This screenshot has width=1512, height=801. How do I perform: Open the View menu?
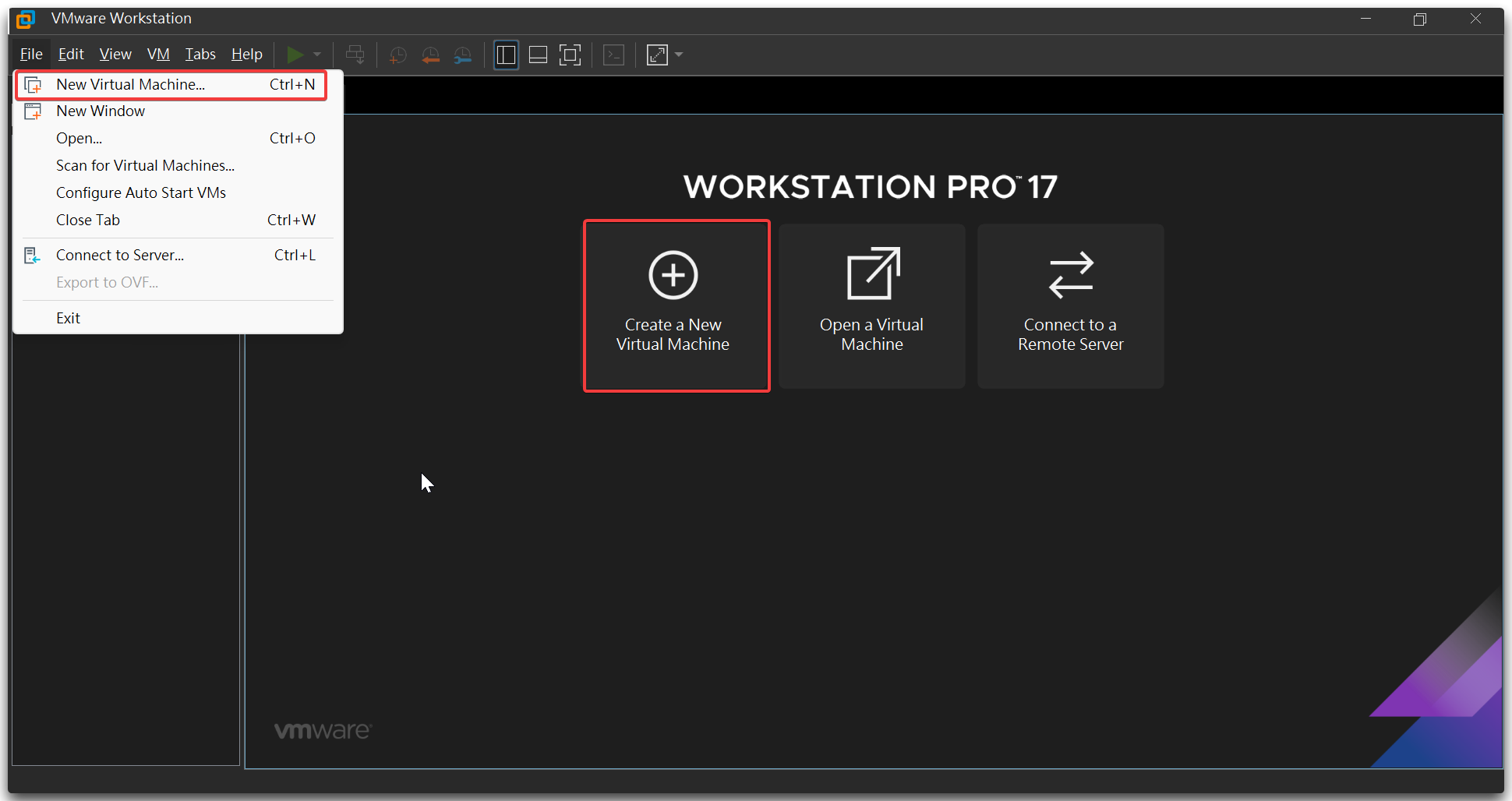tap(115, 54)
